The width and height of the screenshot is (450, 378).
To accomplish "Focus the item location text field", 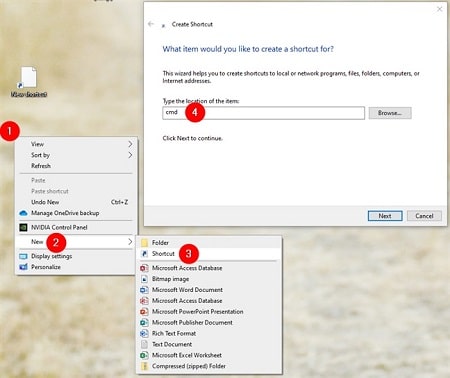I will [x=263, y=113].
